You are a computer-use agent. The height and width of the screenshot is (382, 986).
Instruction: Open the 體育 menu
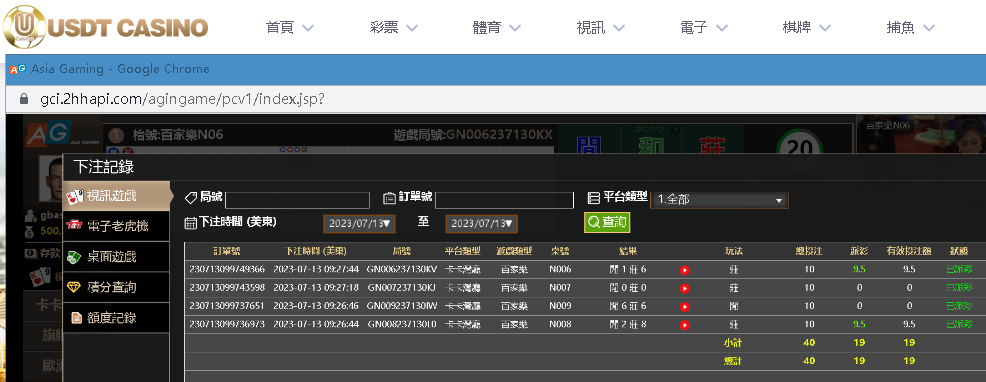[497, 28]
